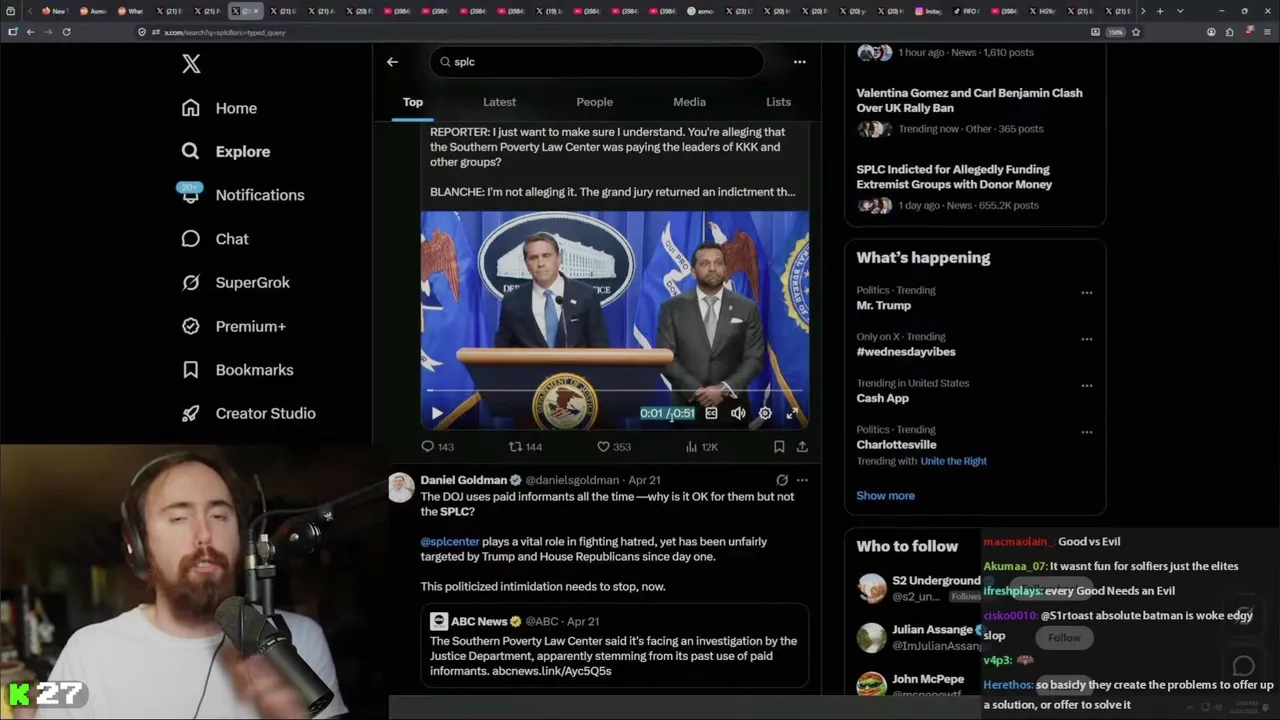
Task: Like the post with 353 likes
Action: click(614, 447)
